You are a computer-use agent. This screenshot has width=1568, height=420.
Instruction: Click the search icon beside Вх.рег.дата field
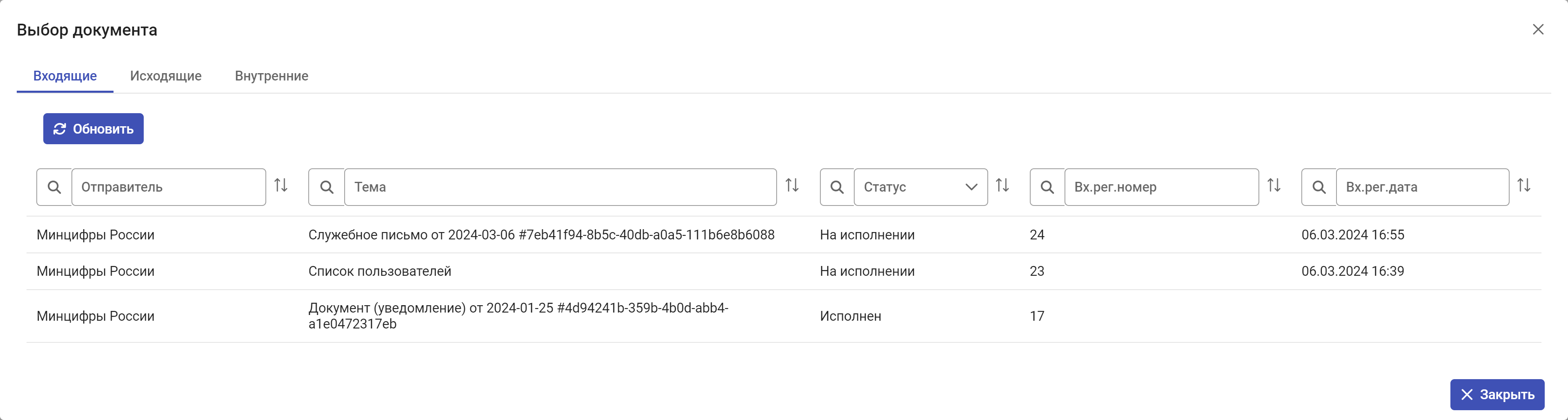click(1319, 187)
